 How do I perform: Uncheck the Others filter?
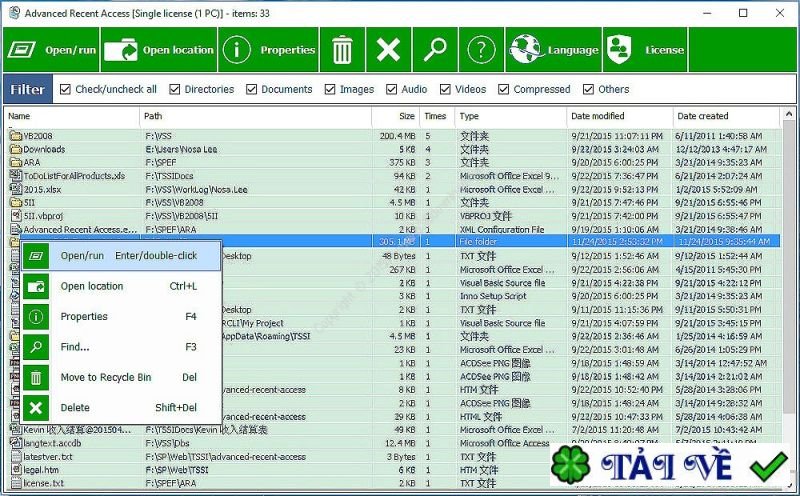588,89
